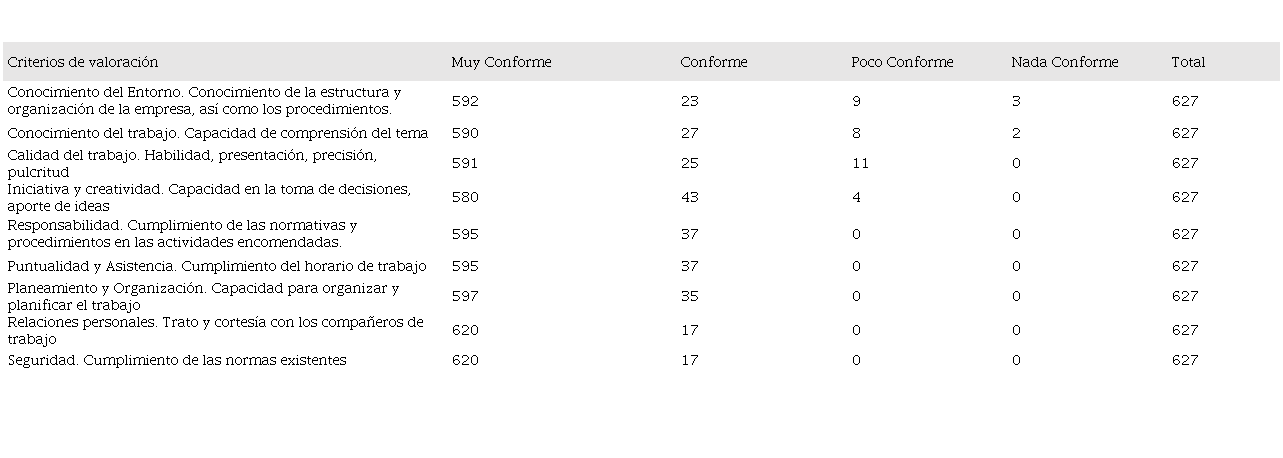1283x458 pixels.
Task: Click the Nada Conforme column header
Action: (1065, 62)
